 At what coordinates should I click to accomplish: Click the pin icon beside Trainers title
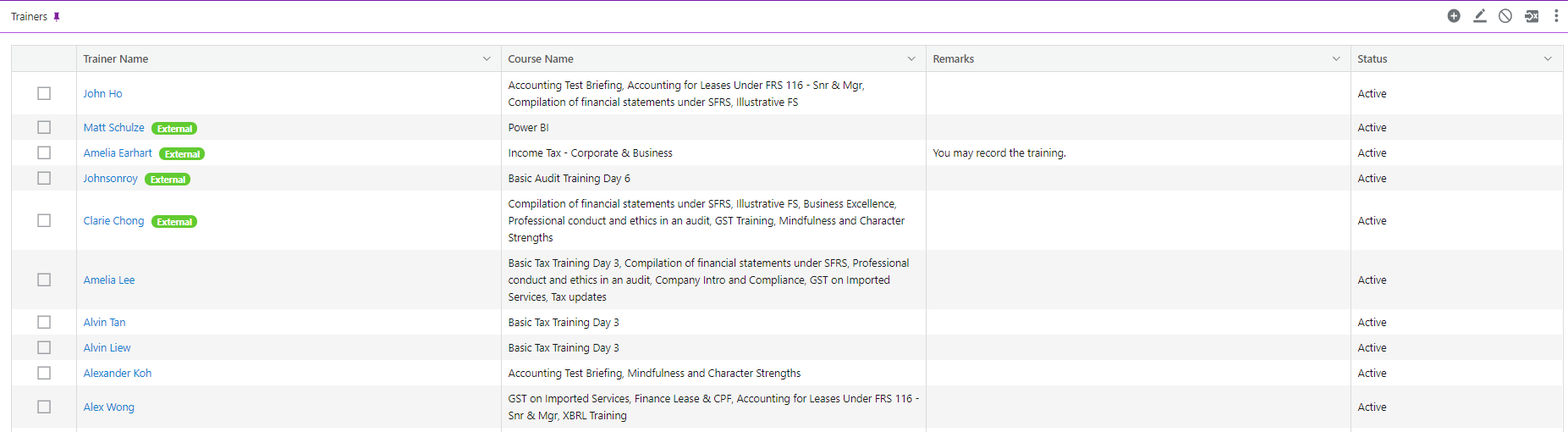pyautogui.click(x=57, y=17)
